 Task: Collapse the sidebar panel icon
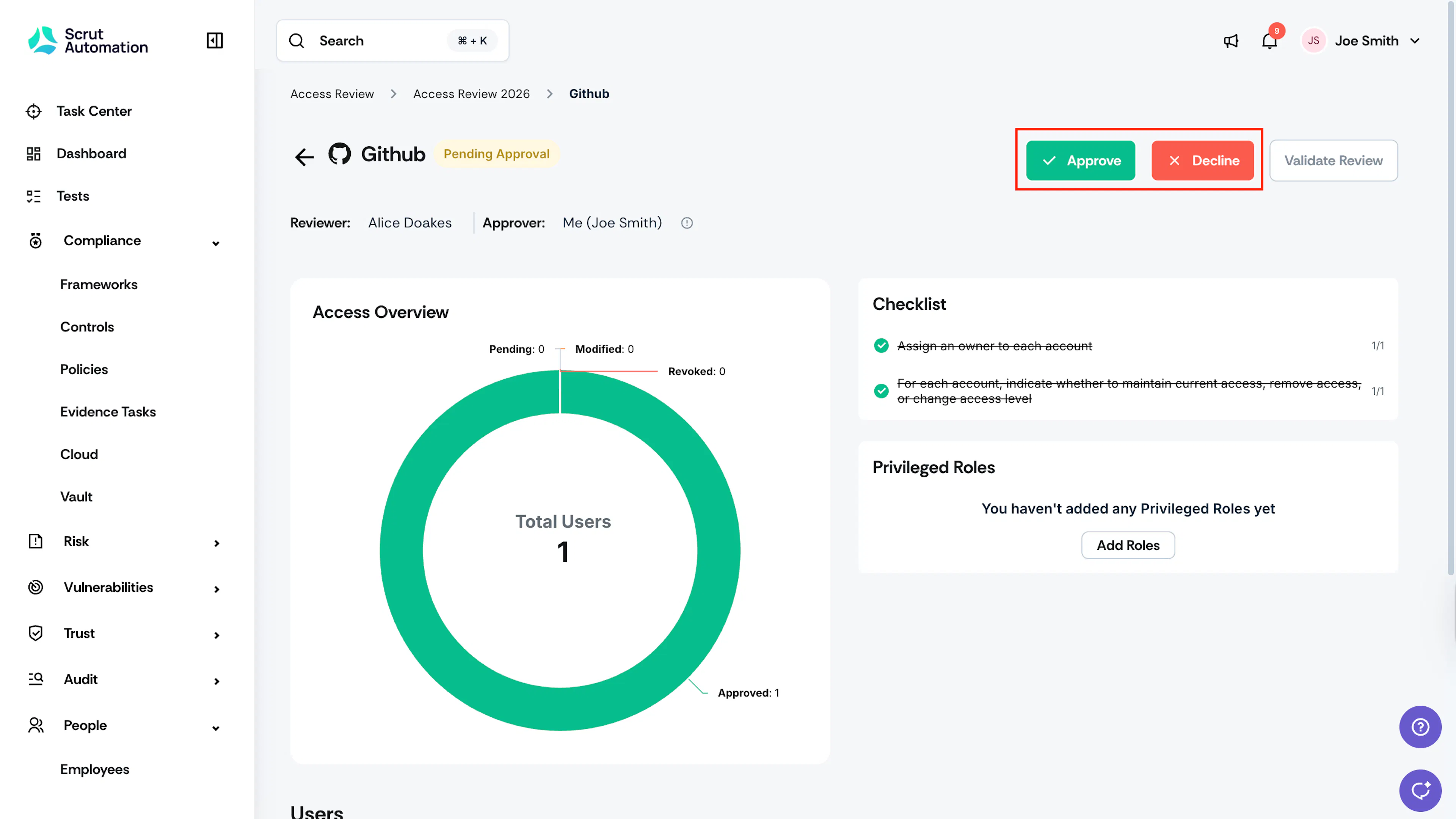click(215, 41)
